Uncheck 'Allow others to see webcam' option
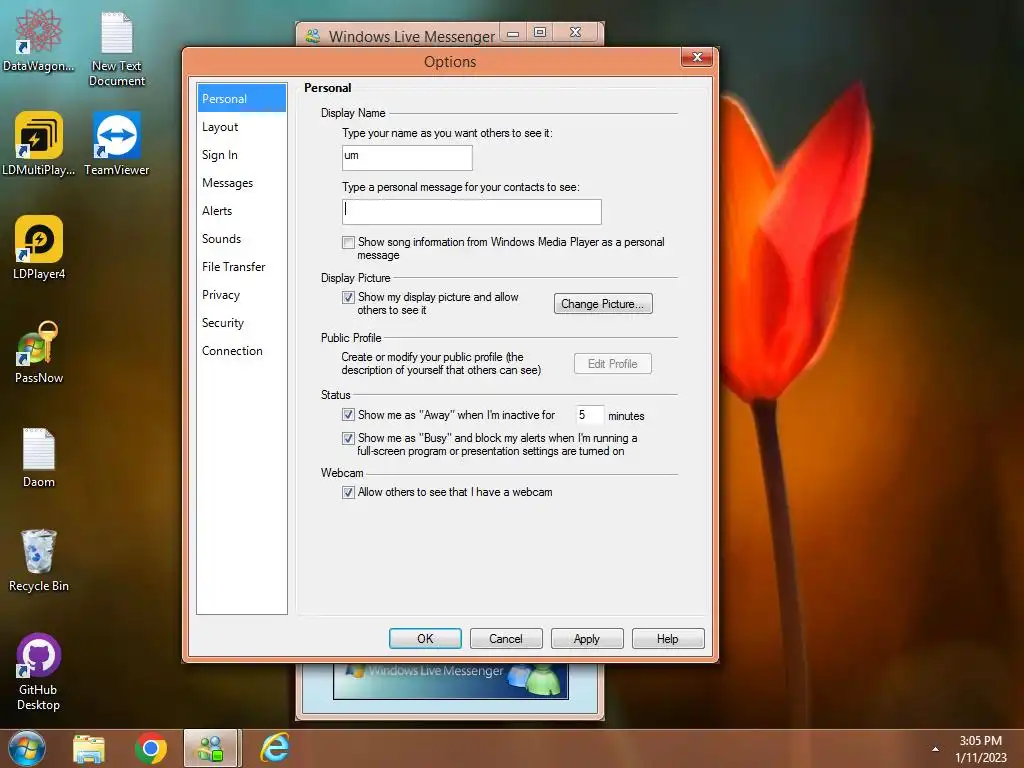 pos(349,492)
